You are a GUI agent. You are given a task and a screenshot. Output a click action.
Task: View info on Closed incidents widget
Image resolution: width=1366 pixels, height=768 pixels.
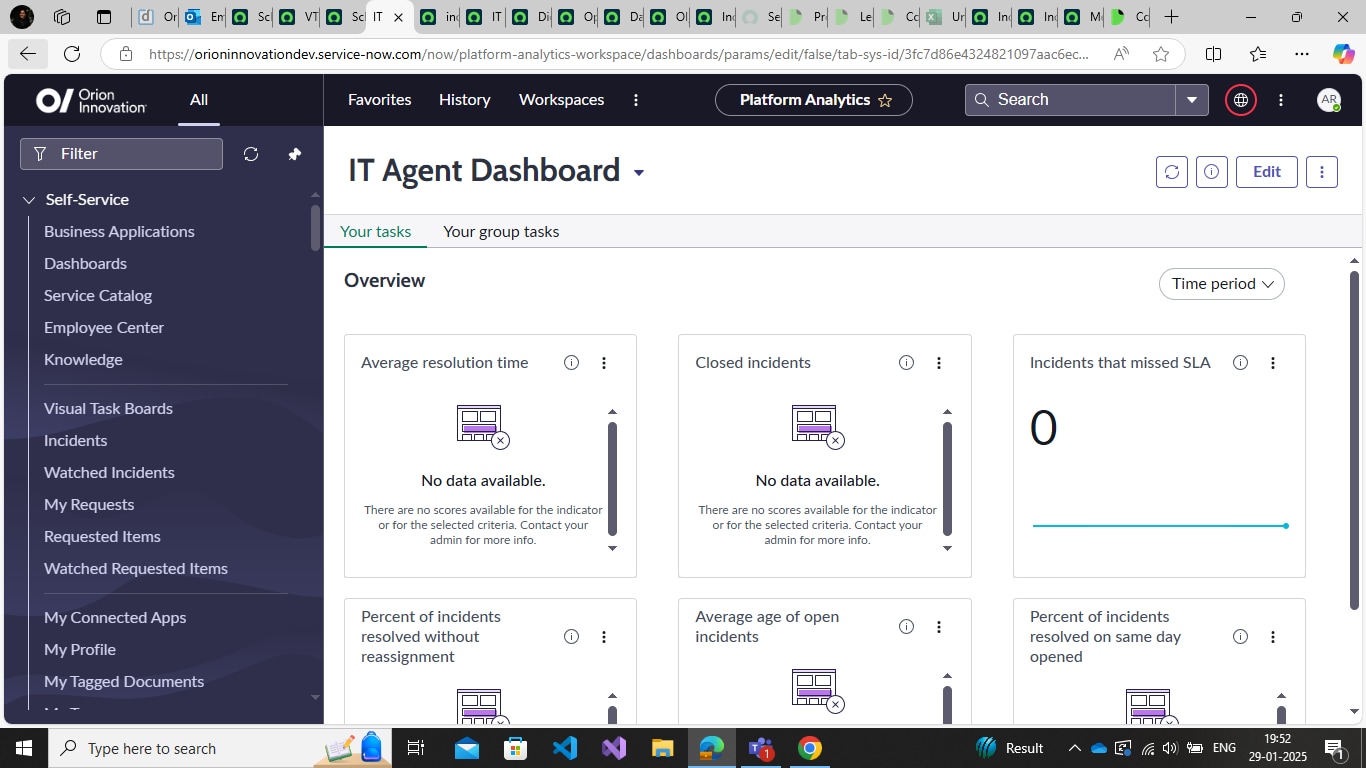[x=905, y=362]
